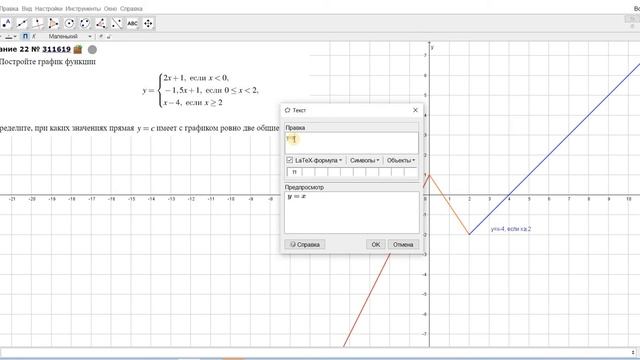640x360 pixels.
Task: Click the gray circle icon after task number
Action: [x=93, y=49]
